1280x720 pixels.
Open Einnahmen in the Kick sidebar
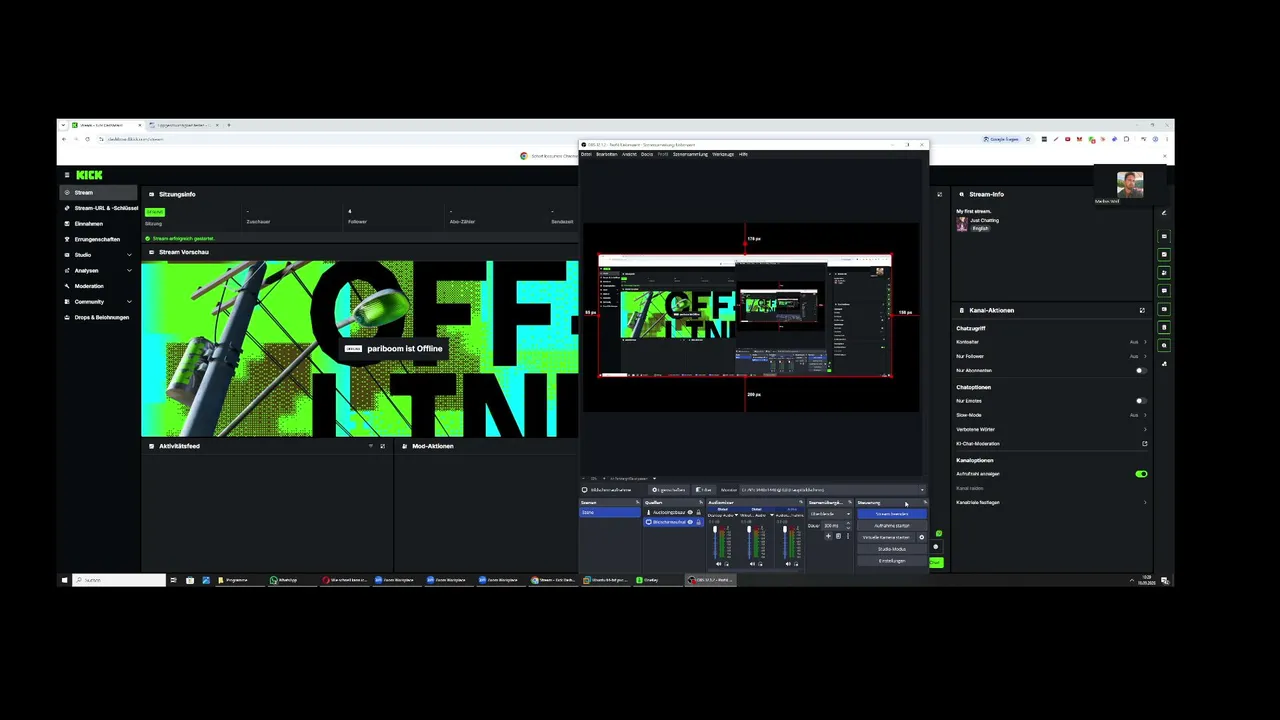98,224
